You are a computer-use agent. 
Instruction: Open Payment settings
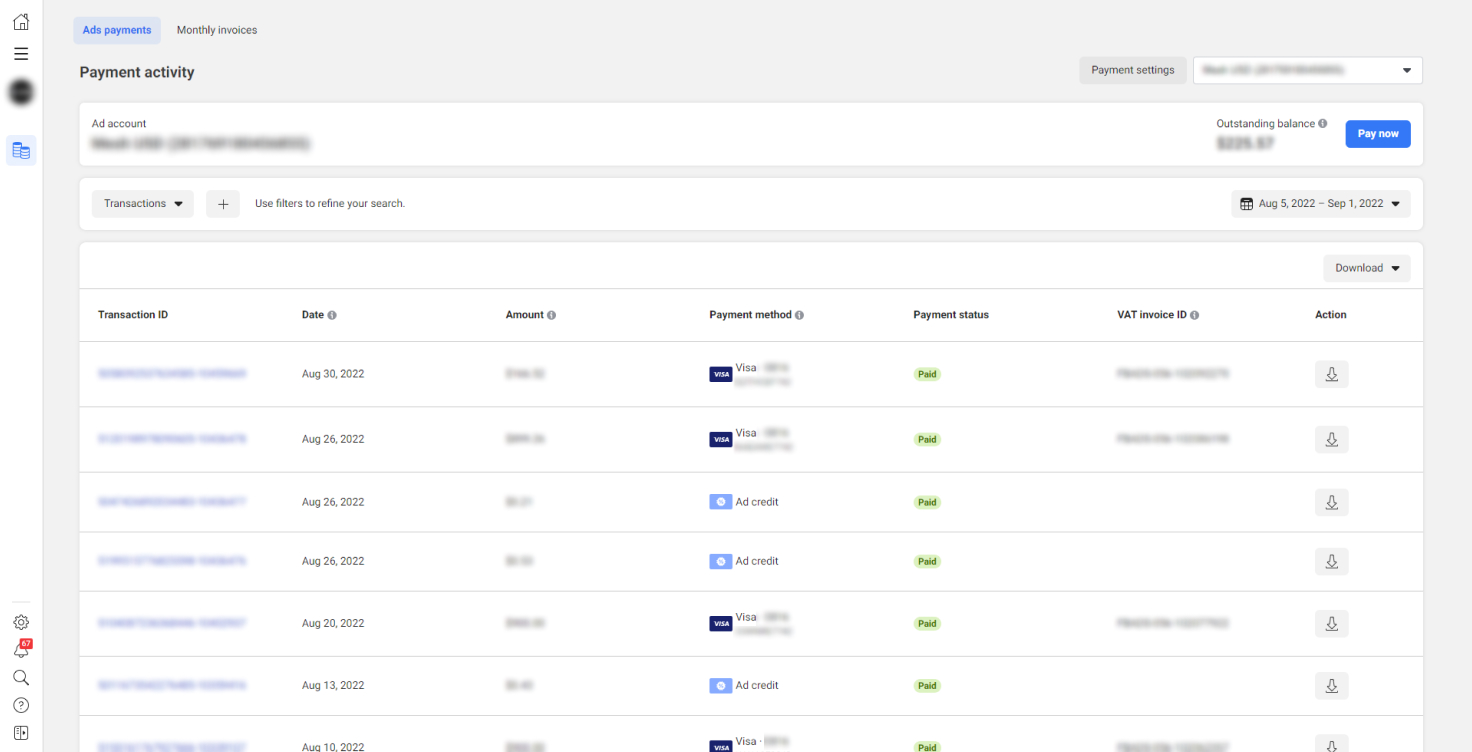(1132, 70)
